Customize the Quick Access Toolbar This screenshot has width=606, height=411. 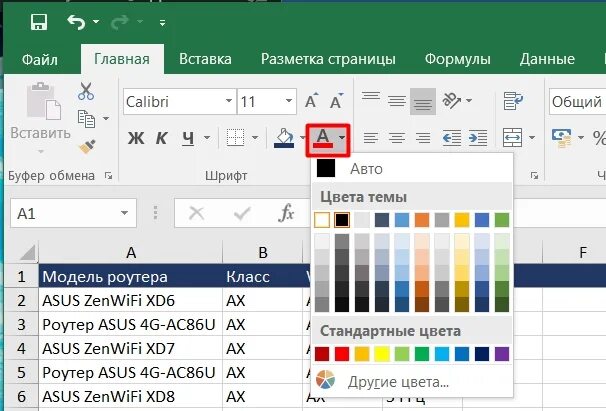point(162,23)
